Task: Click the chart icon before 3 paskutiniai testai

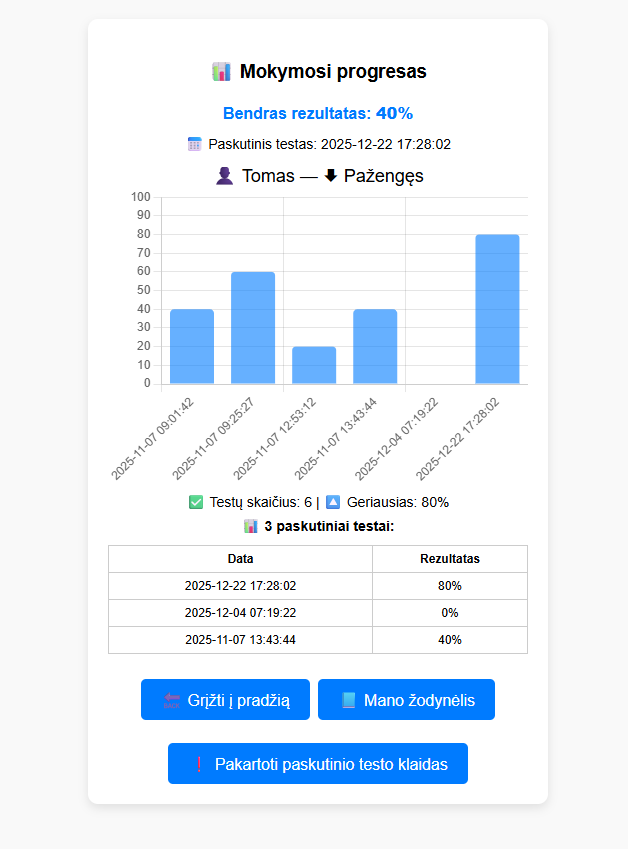Action: coord(251,526)
